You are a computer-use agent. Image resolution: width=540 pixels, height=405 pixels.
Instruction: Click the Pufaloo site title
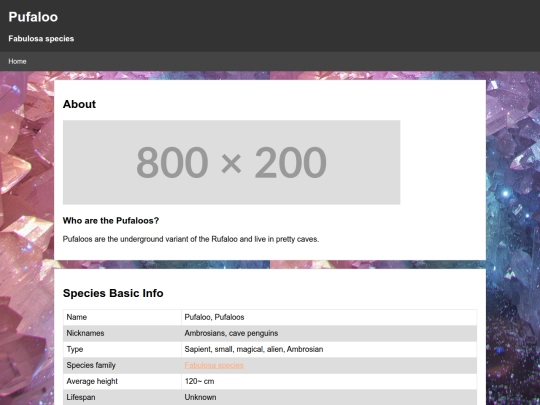(x=33, y=17)
